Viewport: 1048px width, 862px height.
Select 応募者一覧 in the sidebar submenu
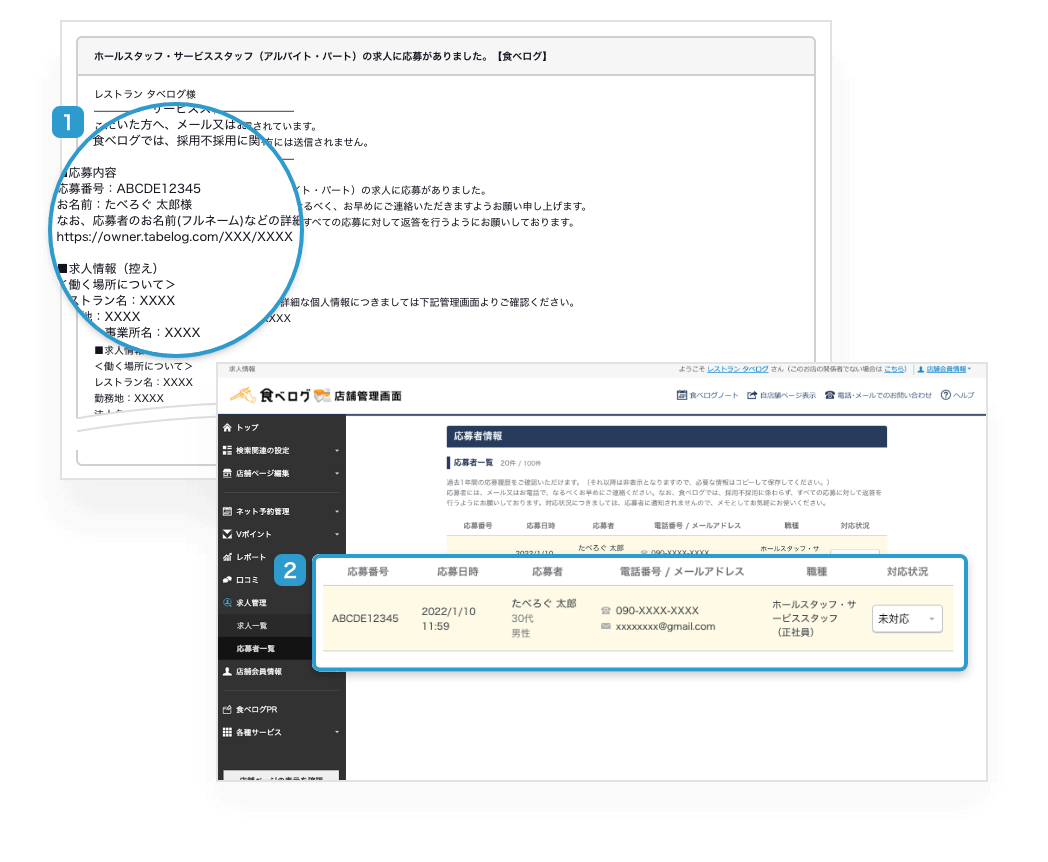pos(256,648)
